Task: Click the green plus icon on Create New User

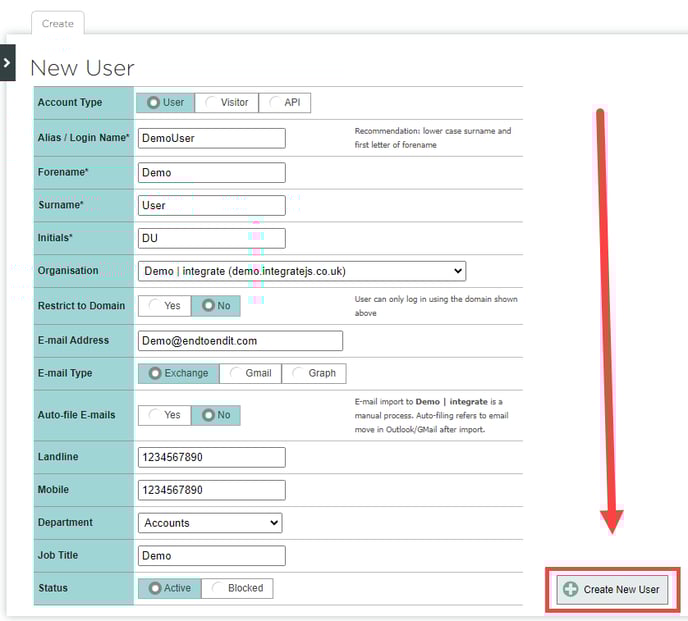Action: point(571,589)
